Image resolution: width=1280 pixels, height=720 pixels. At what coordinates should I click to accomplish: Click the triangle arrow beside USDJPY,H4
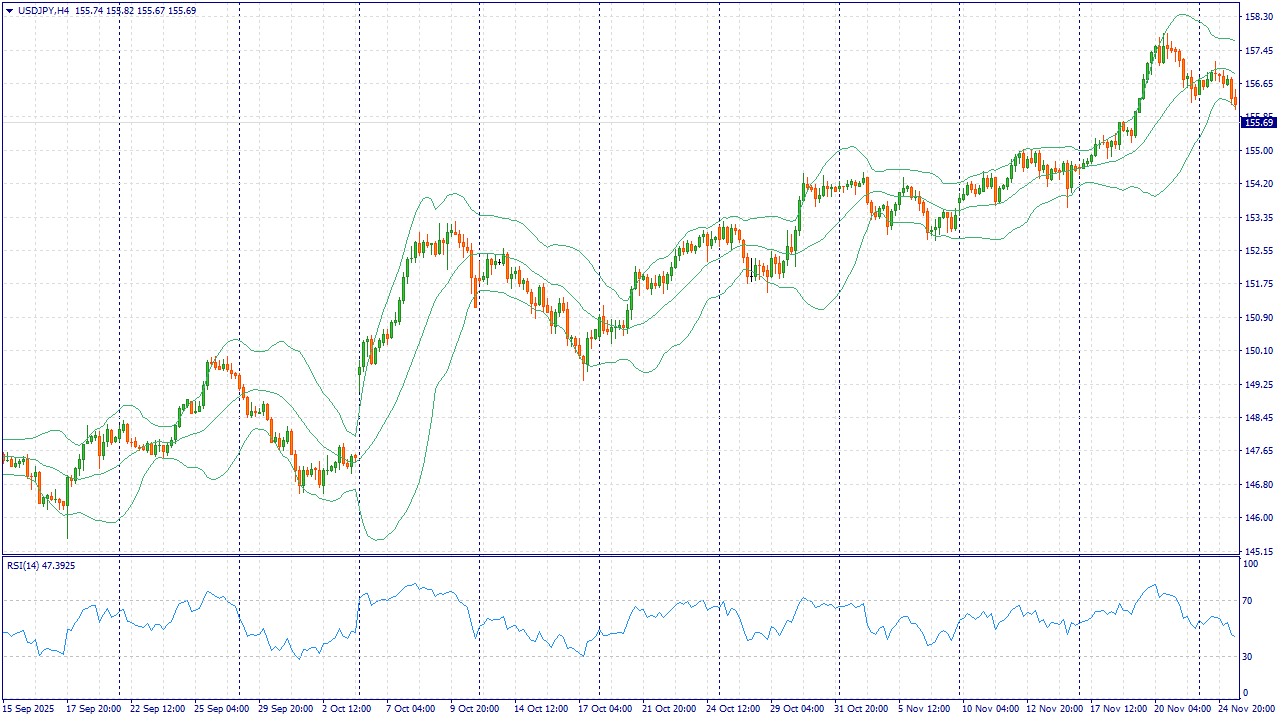pos(8,10)
